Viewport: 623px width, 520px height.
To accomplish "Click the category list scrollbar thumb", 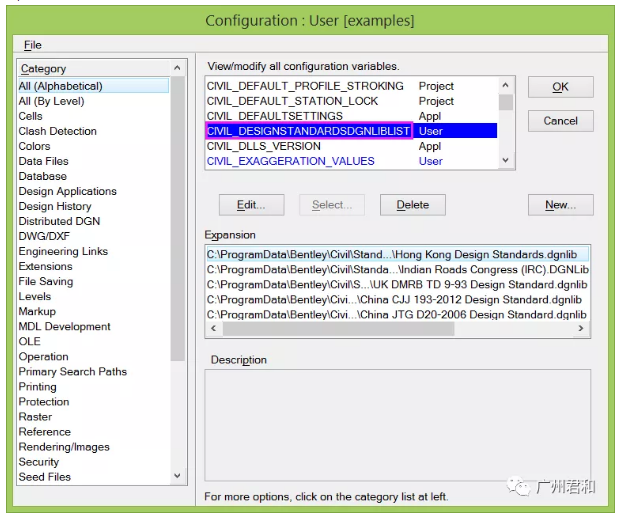I will [x=177, y=218].
